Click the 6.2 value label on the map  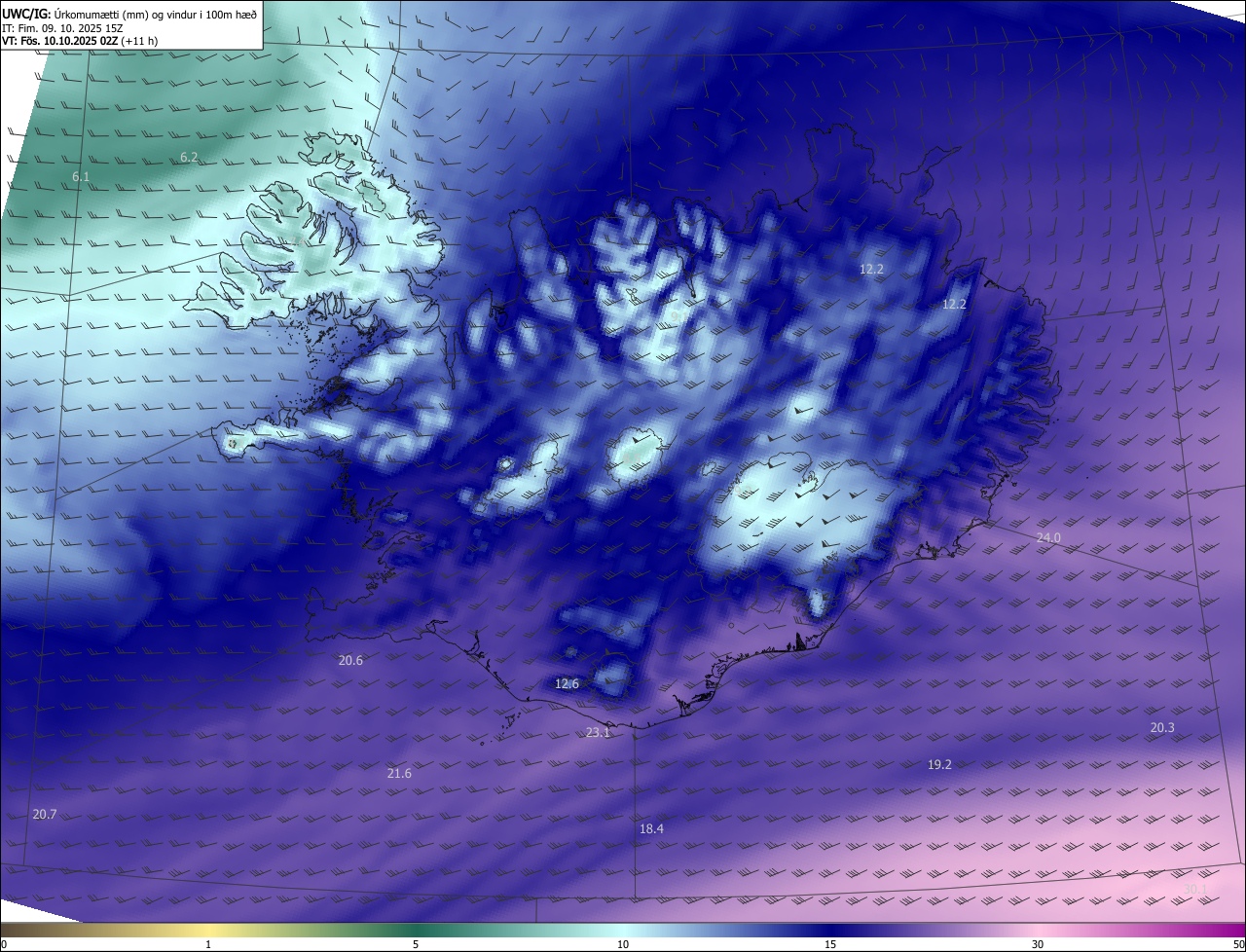coord(189,157)
